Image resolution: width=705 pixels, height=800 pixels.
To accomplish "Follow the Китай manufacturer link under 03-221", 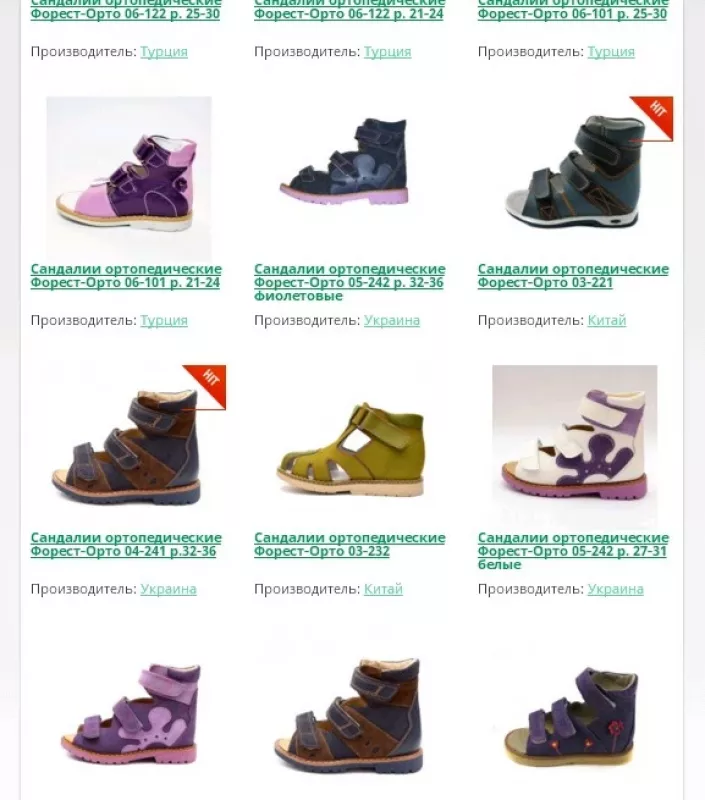I will 607,320.
